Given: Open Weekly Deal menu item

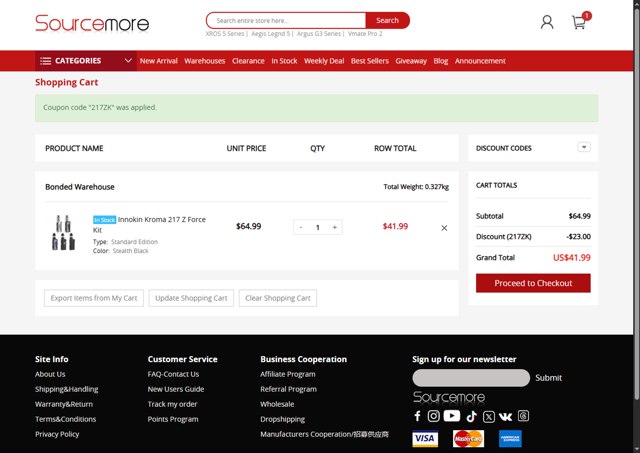Looking at the screenshot, I should [324, 61].
